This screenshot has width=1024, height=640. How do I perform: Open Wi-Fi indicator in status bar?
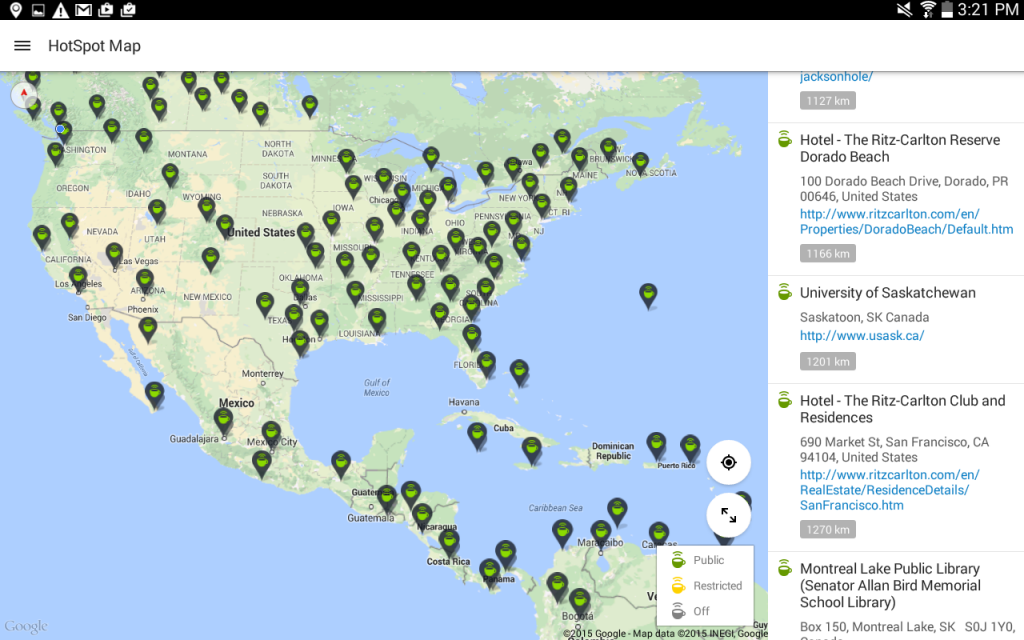click(x=927, y=10)
